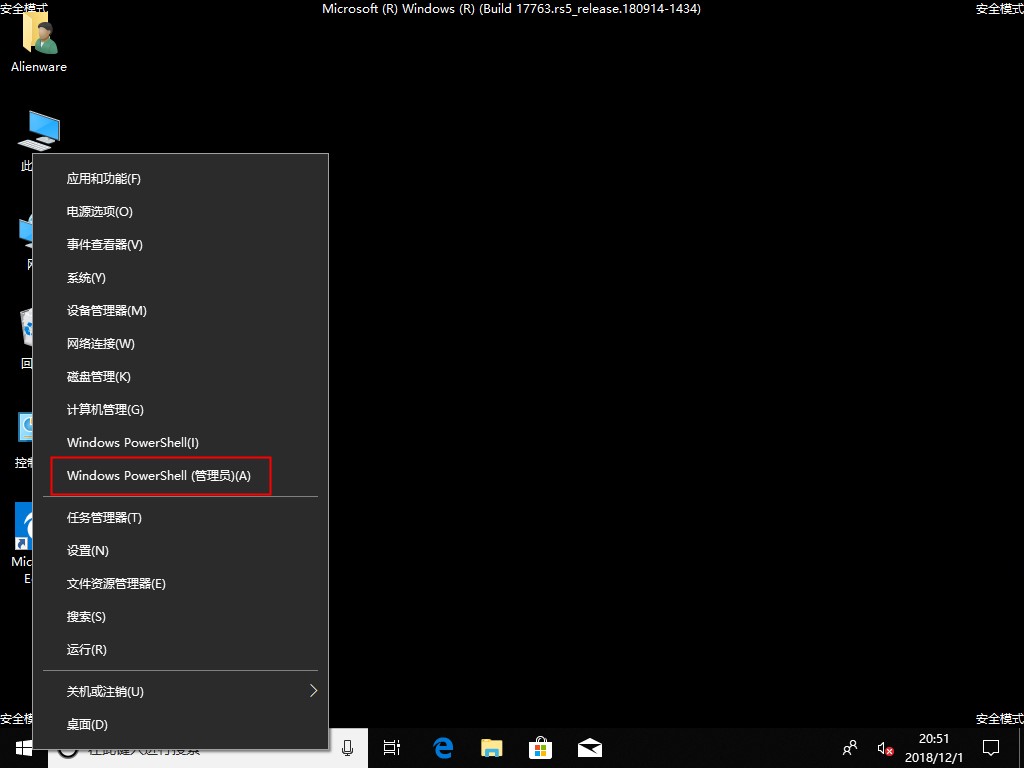
Task: Expand the 关机或注销(U) submenu arrow
Action: 313,691
